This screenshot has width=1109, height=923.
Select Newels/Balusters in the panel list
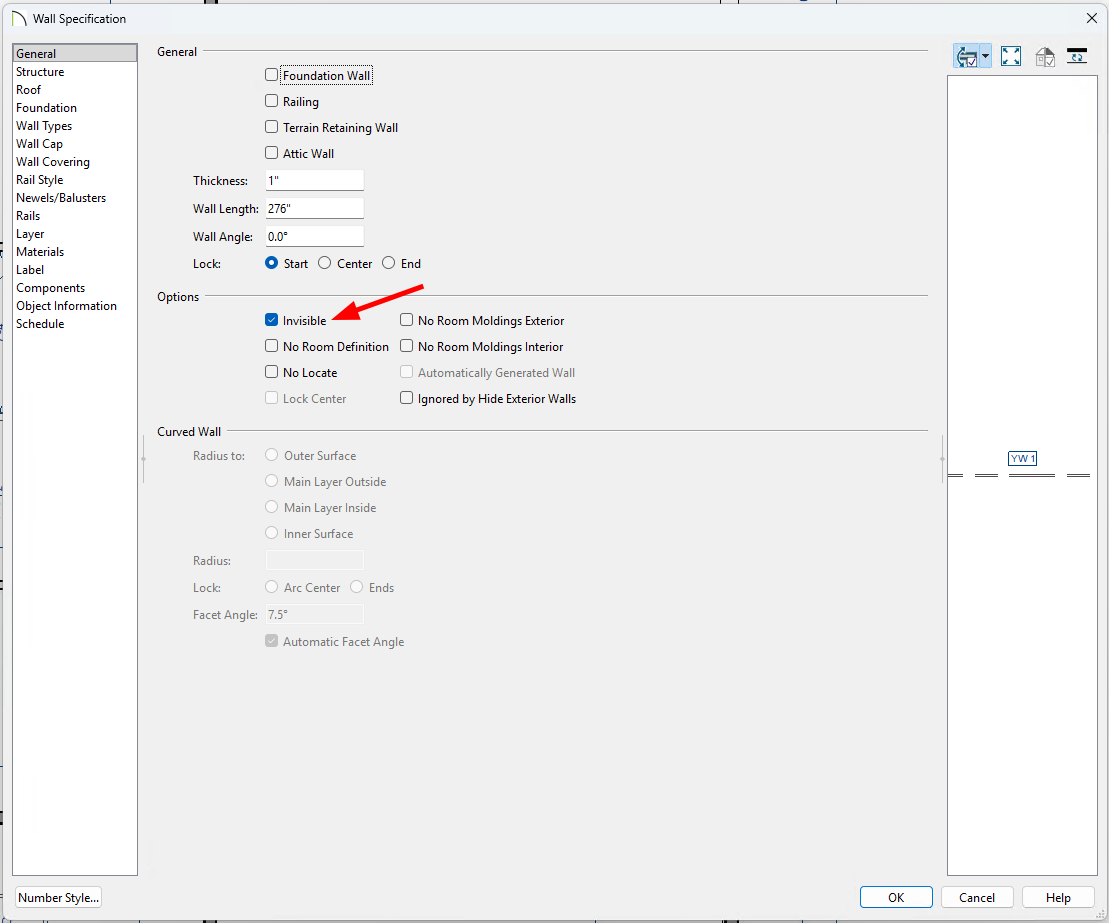pos(61,198)
